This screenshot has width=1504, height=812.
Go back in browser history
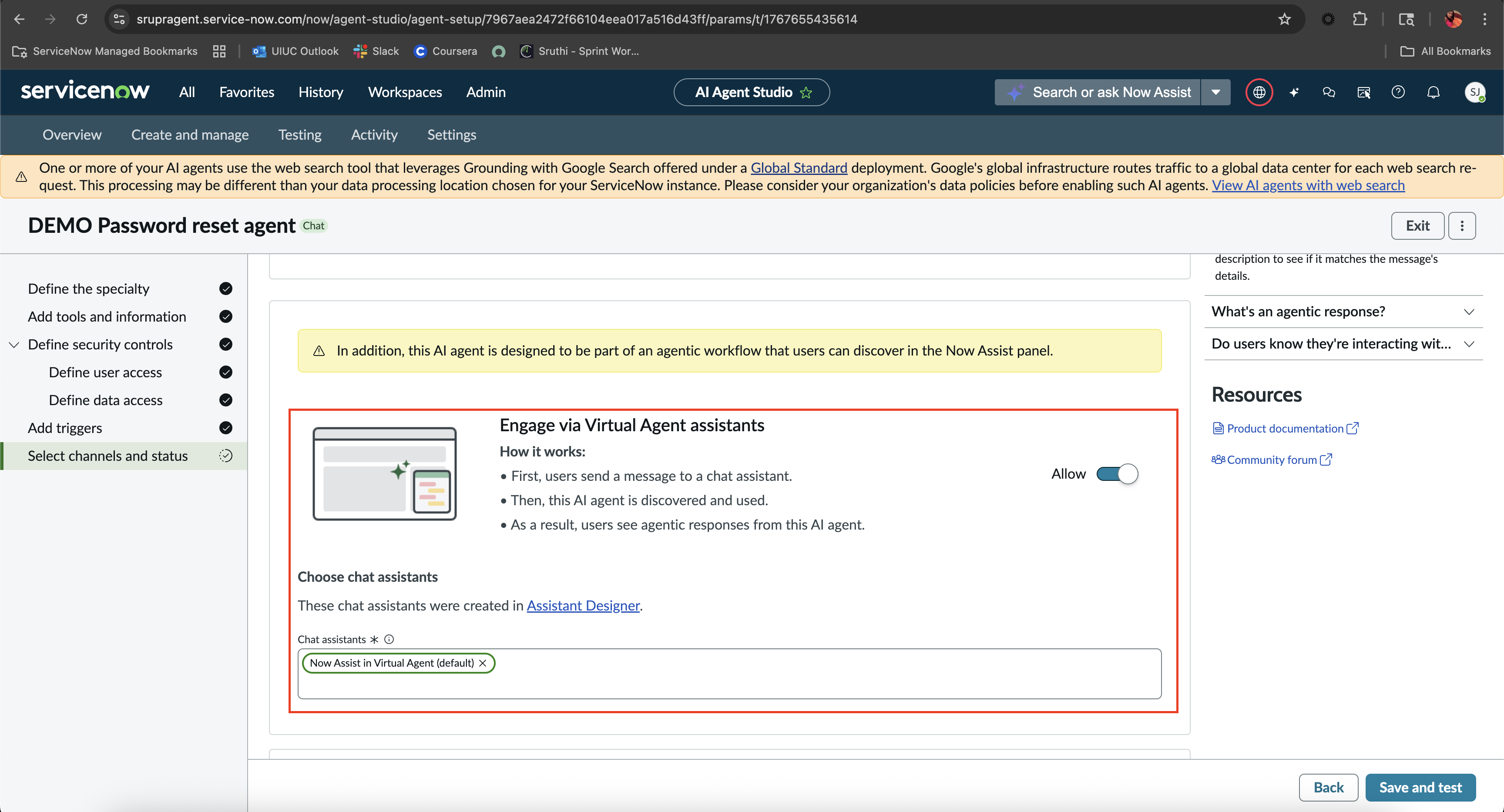tap(19, 19)
